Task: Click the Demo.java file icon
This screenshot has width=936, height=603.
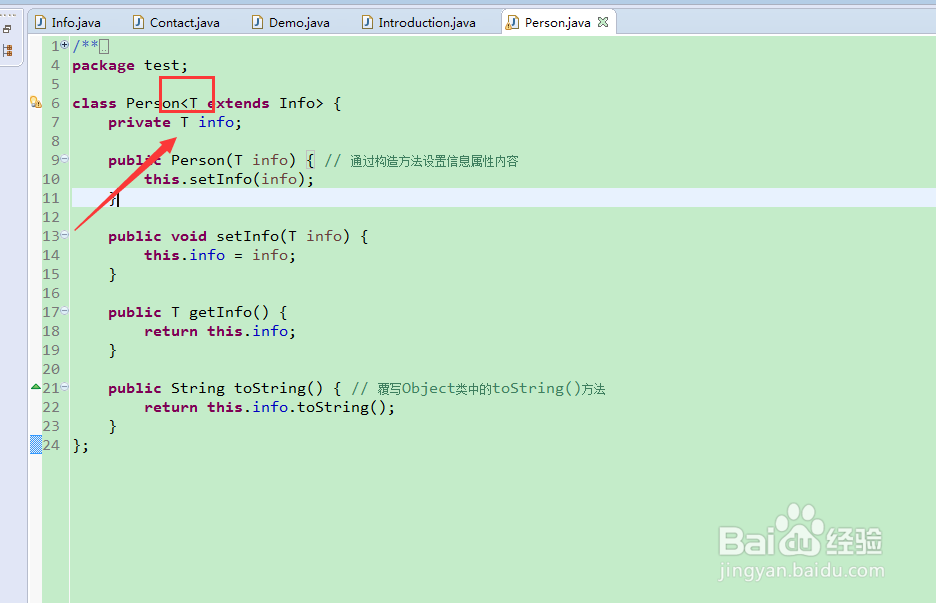Action: pyautogui.click(x=257, y=23)
